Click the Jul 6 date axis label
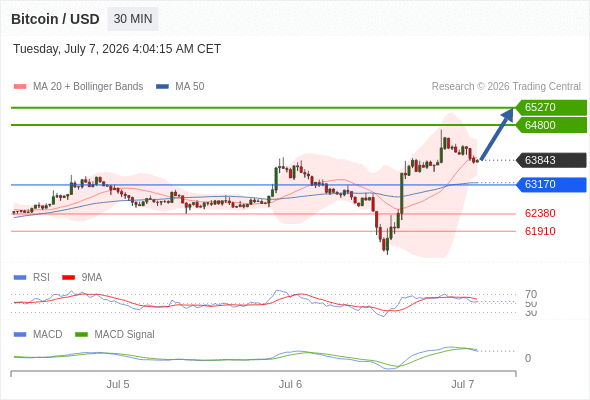This screenshot has height=400, width=590. (x=290, y=384)
